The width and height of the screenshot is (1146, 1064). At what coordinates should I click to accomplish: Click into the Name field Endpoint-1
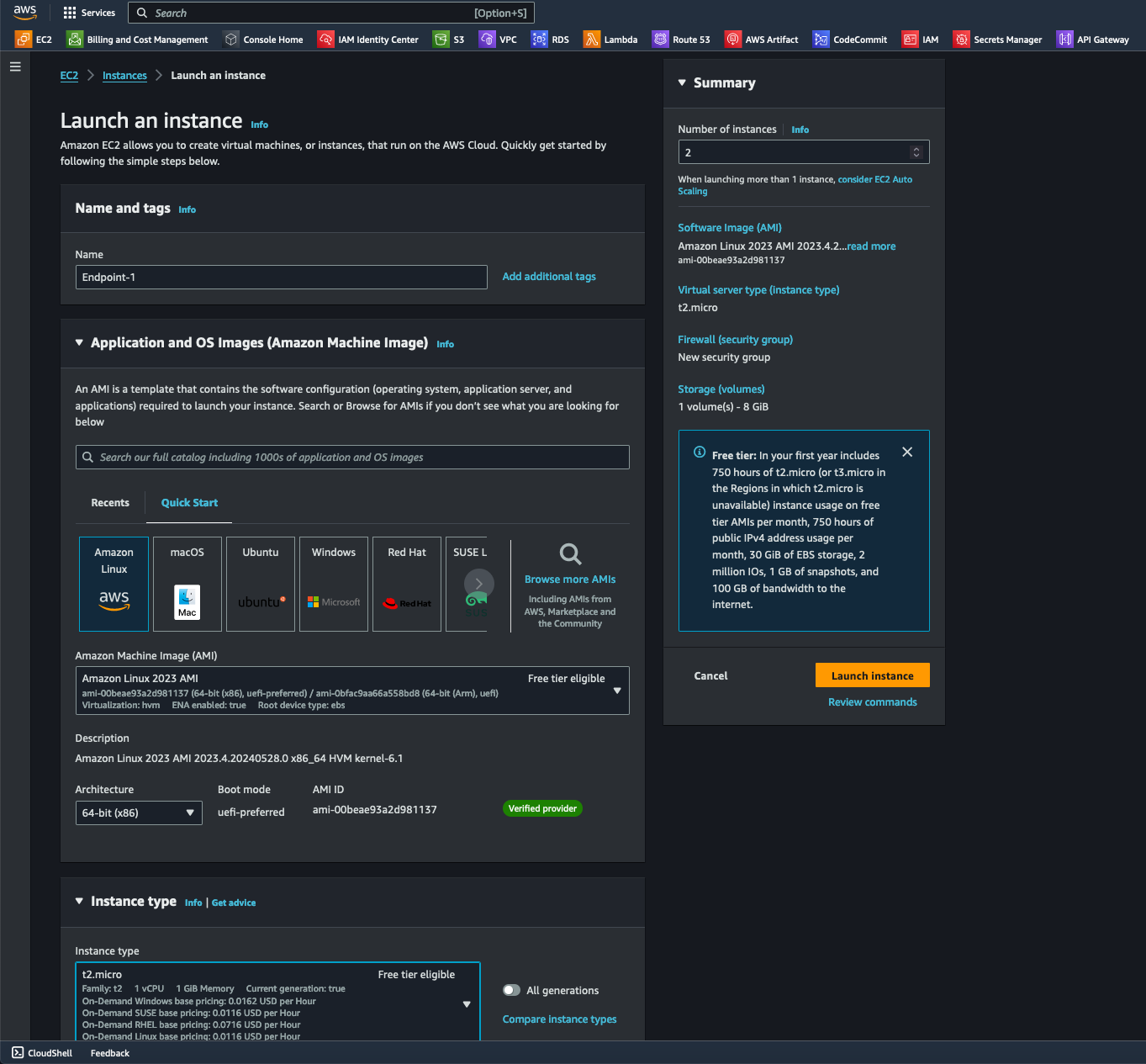(282, 277)
